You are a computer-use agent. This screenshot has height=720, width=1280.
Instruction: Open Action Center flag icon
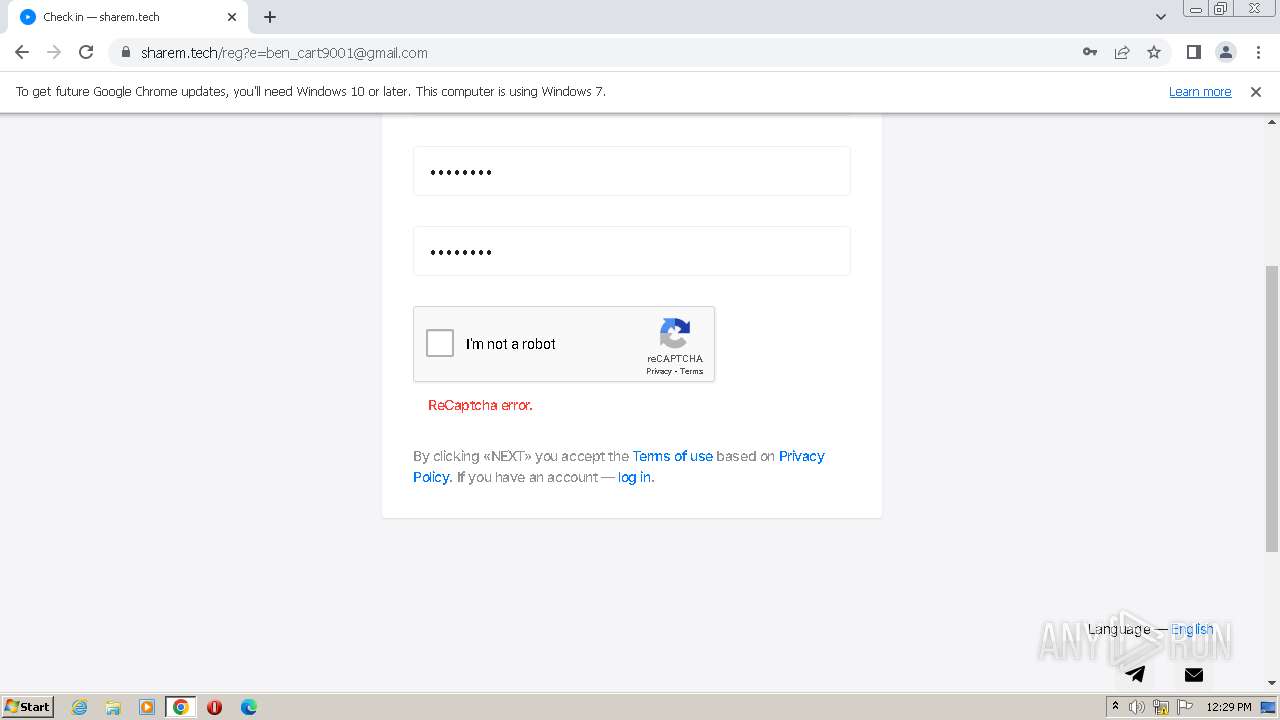point(1184,707)
